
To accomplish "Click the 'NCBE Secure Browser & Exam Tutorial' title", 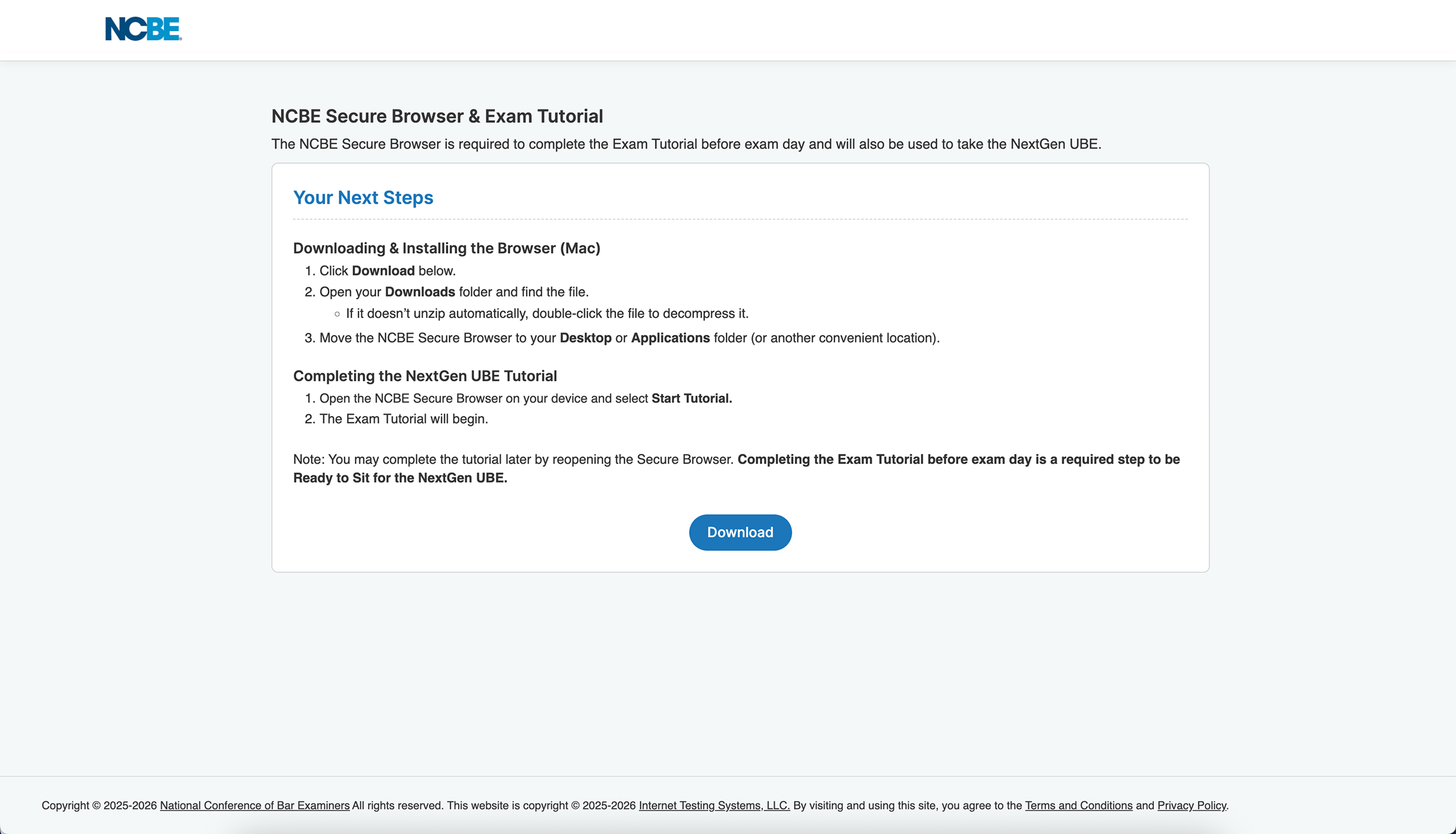I will click(437, 116).
